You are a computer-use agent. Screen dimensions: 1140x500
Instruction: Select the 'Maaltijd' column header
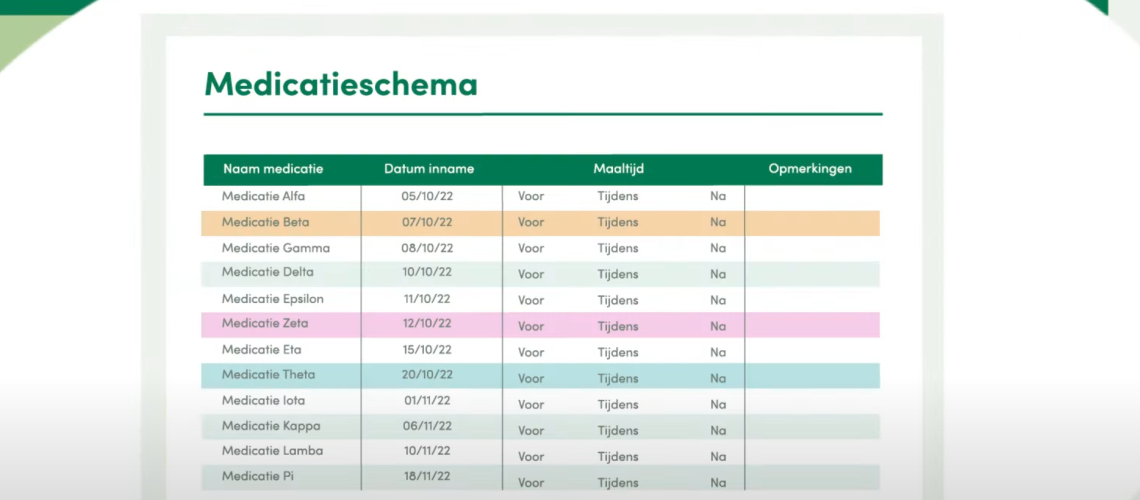pyautogui.click(x=618, y=169)
